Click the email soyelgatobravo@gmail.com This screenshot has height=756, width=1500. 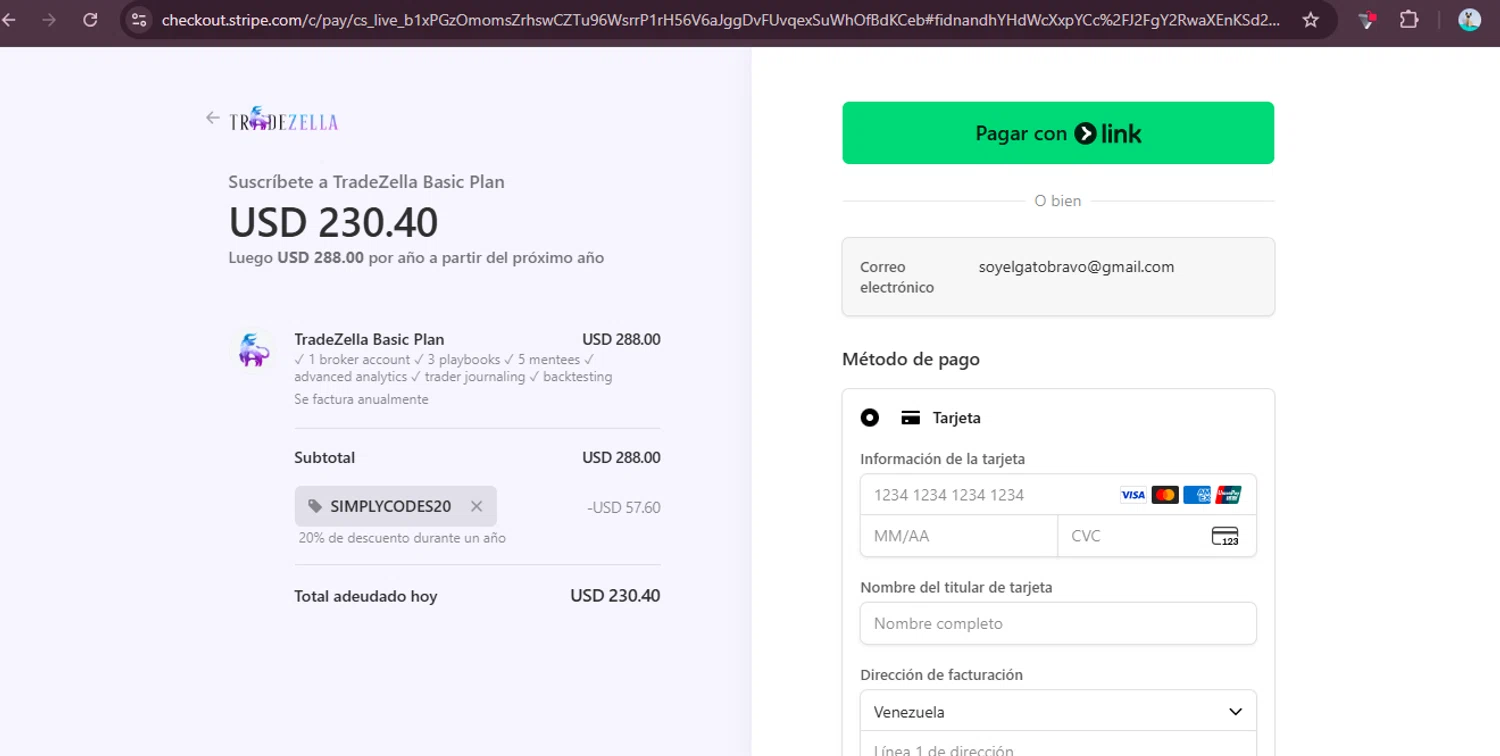point(1076,267)
